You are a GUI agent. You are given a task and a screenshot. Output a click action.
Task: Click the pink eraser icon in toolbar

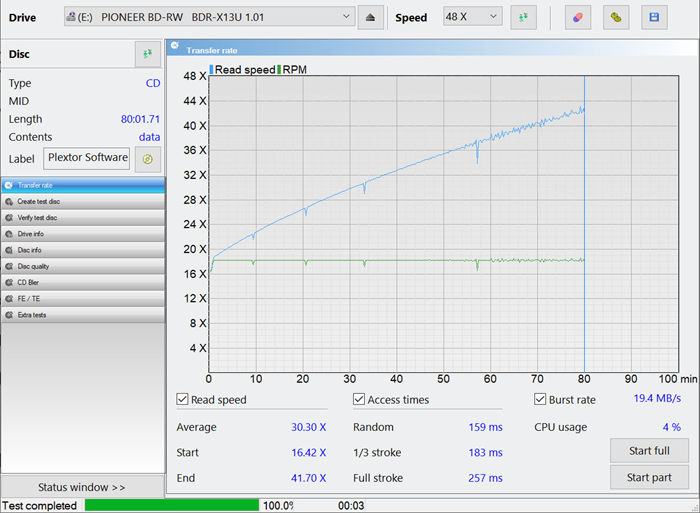point(577,17)
